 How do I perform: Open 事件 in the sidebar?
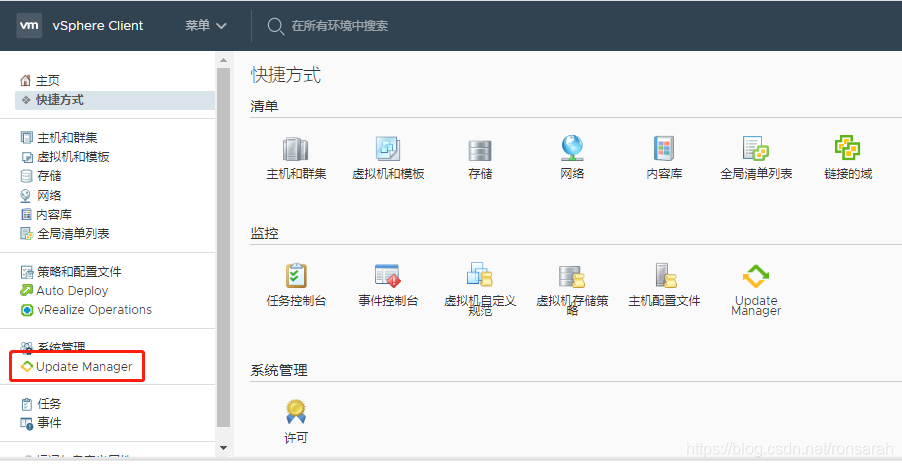[x=41, y=423]
